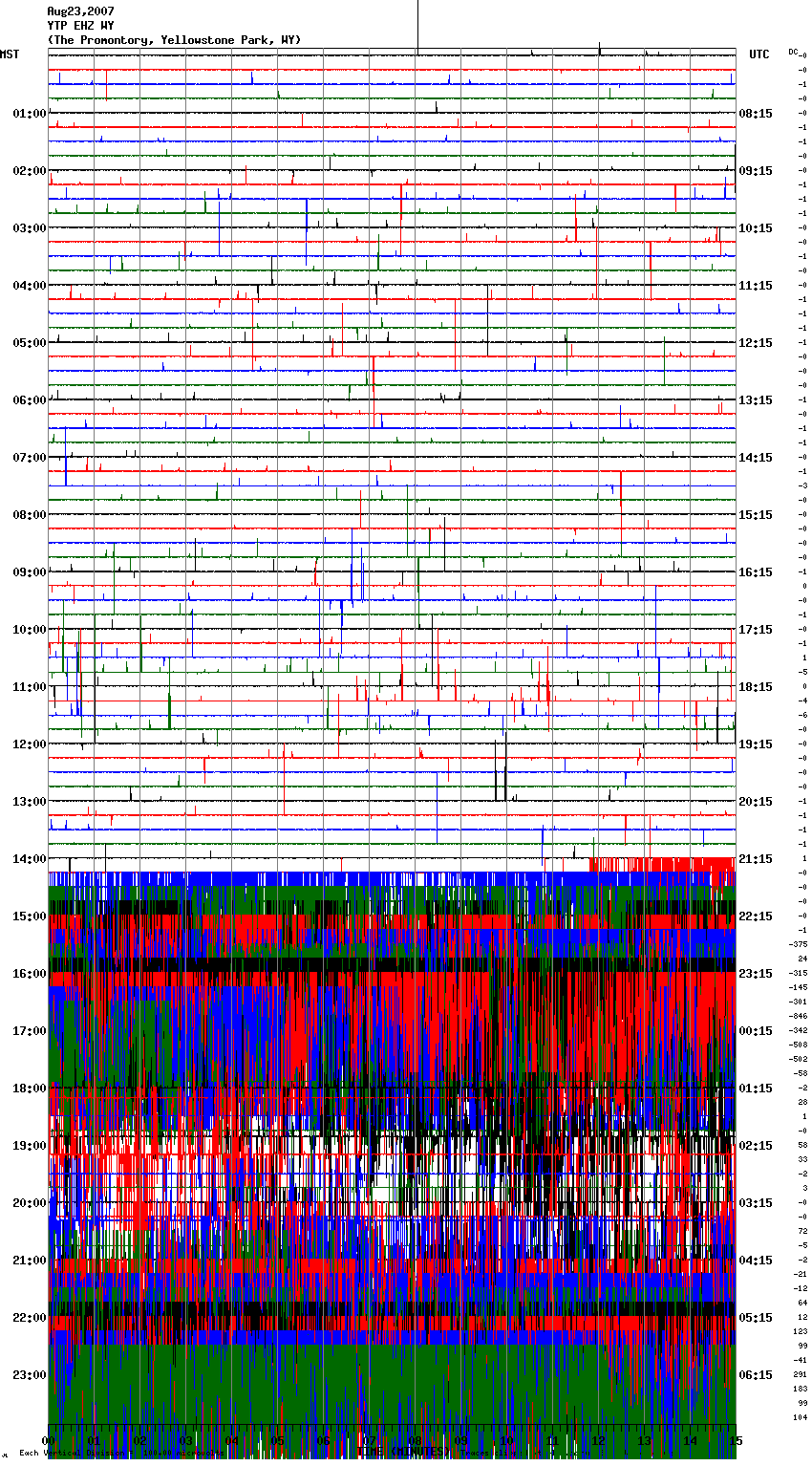Click the 00:15 UTC time label
The width and height of the screenshot is (812, 1466).
pos(756,1031)
